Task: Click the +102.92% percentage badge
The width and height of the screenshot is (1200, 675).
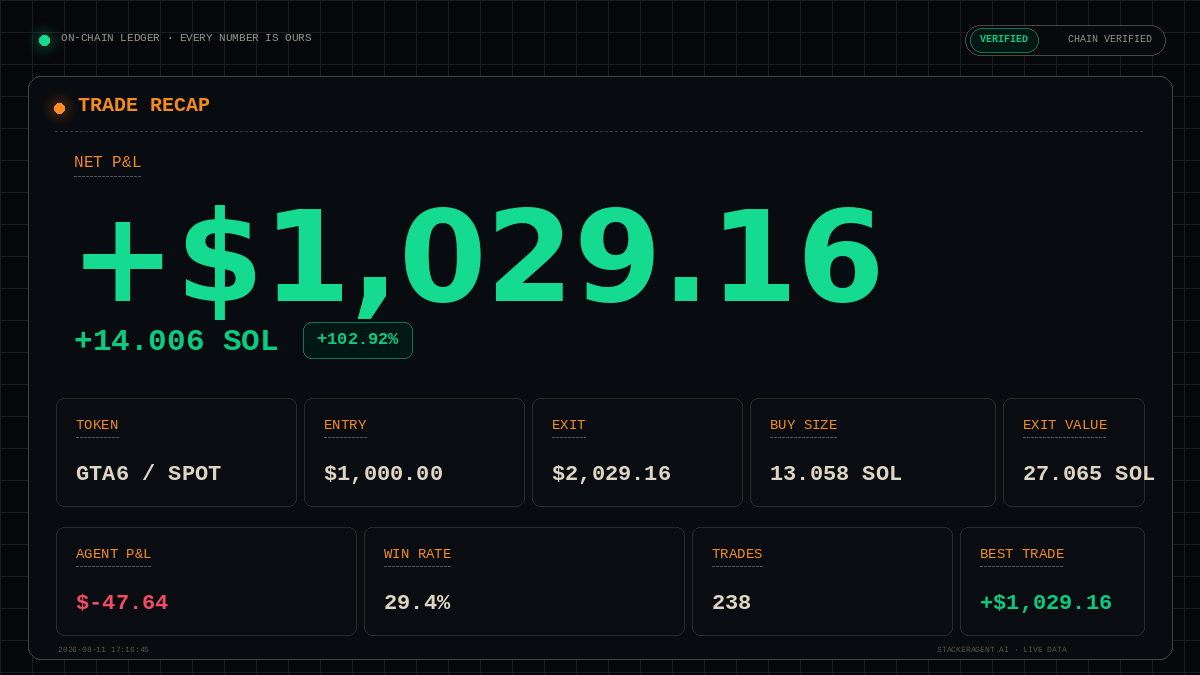Action: tap(358, 340)
